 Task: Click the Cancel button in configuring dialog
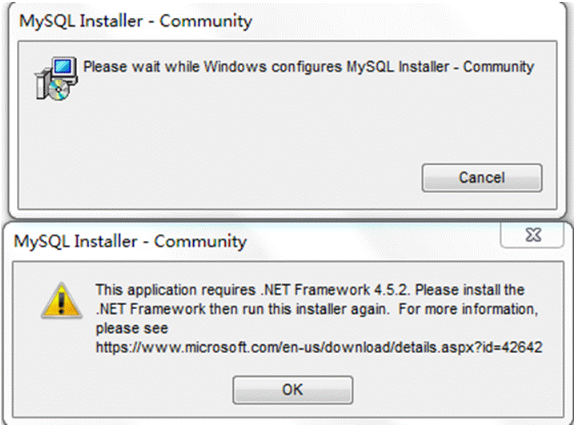(x=482, y=178)
